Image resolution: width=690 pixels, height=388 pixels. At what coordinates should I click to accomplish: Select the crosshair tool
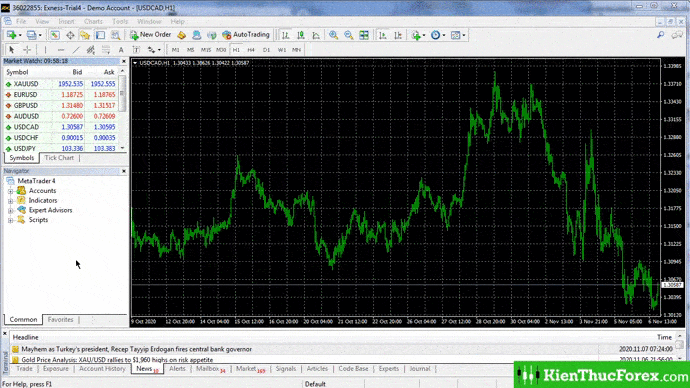pos(27,50)
